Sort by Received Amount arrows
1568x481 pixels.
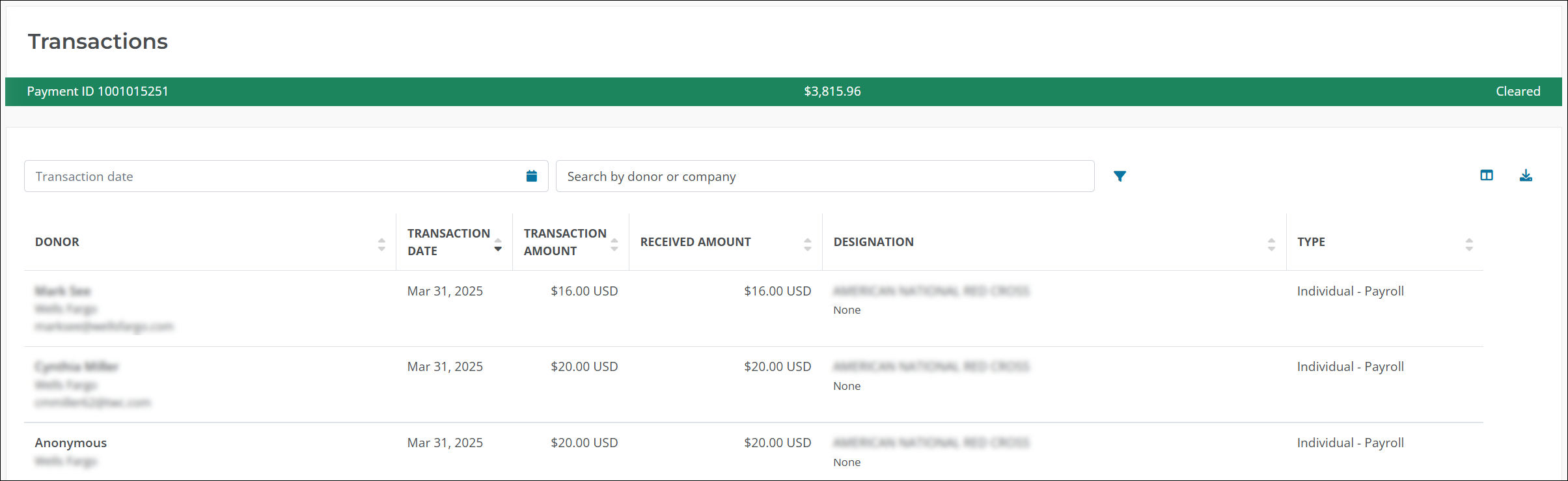807,245
